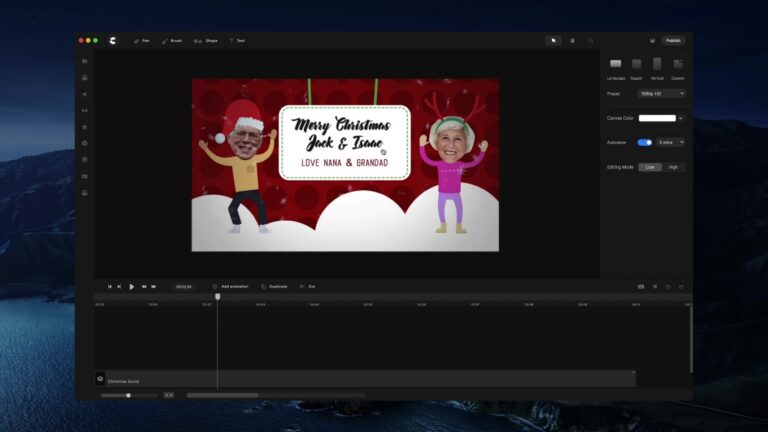Select the arrow pointer tool
The height and width of the screenshot is (432, 768).
click(553, 41)
